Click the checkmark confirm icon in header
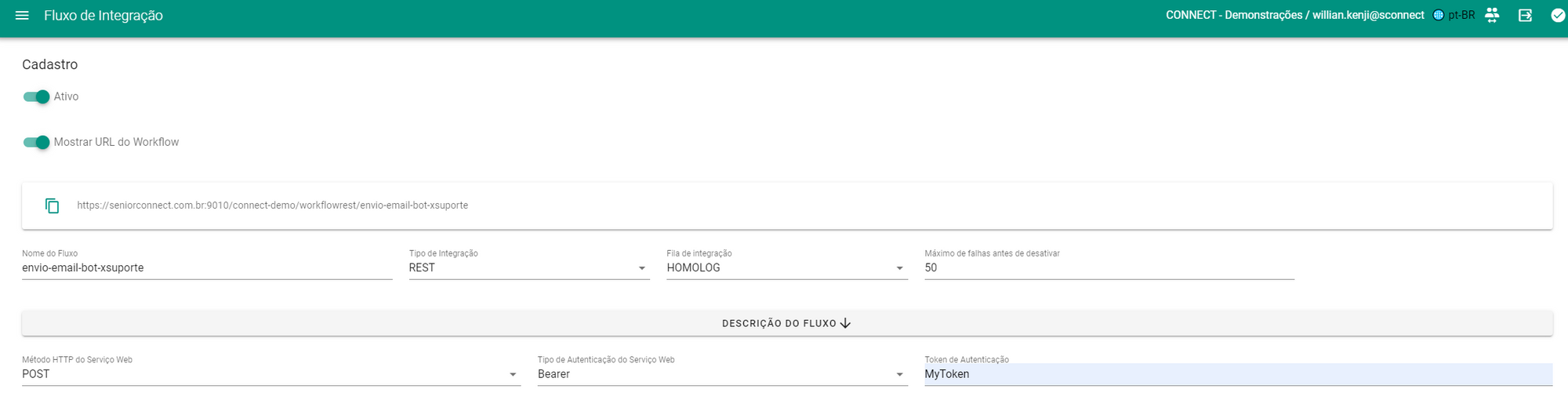Image resolution: width=1568 pixels, height=400 pixels. pyautogui.click(x=1558, y=16)
